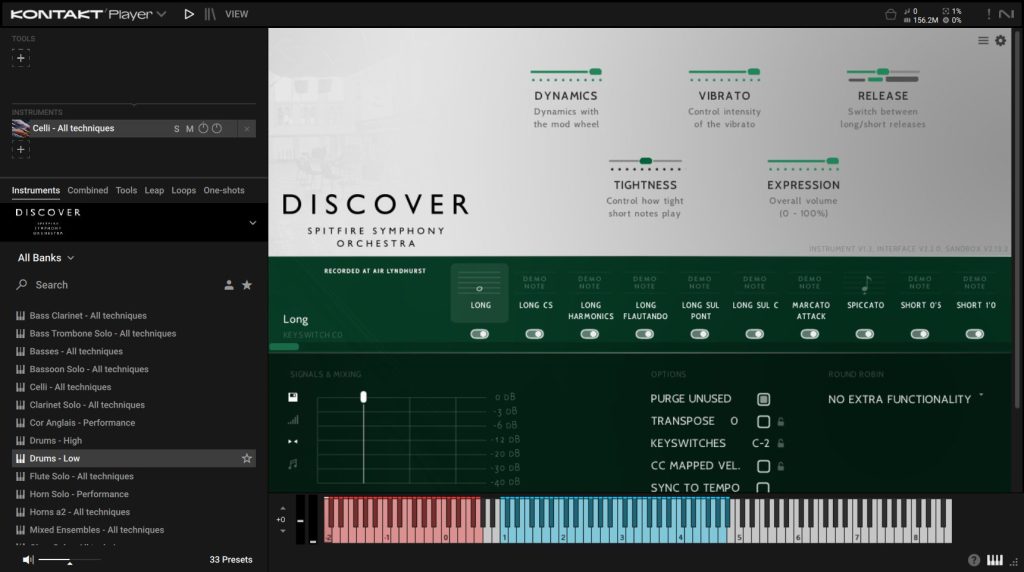
Task: Open the VIEW menu
Action: (x=236, y=14)
